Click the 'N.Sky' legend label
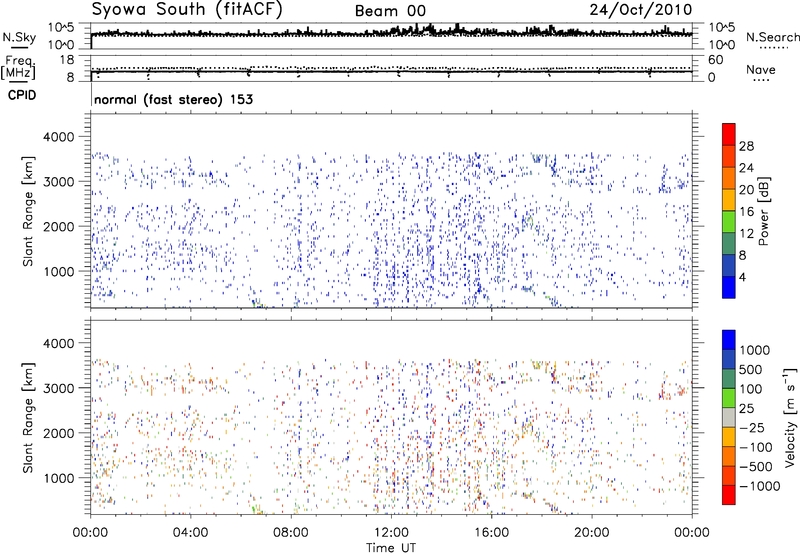The height and width of the screenshot is (554, 800). [x=19, y=37]
